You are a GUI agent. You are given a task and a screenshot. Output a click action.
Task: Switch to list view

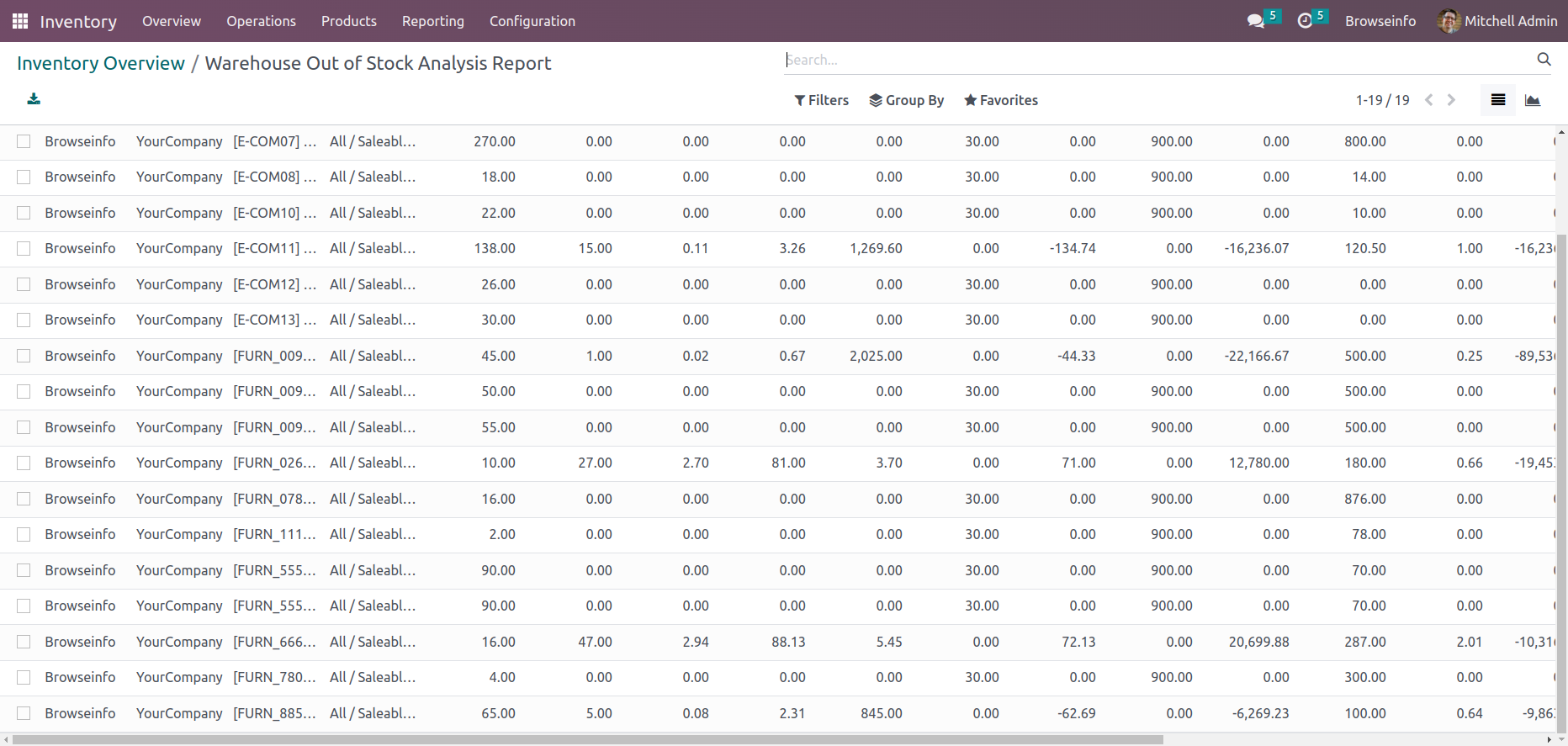tap(1498, 100)
